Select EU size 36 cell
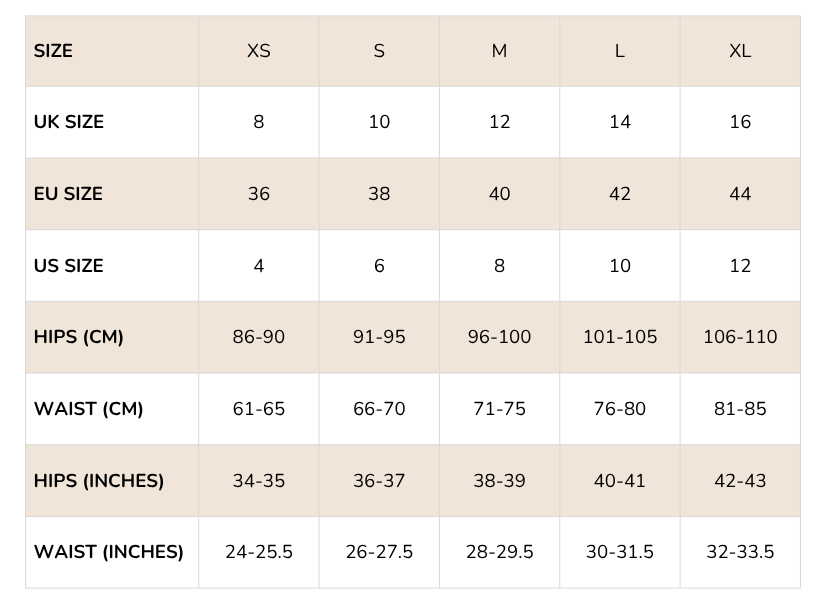 pos(258,194)
